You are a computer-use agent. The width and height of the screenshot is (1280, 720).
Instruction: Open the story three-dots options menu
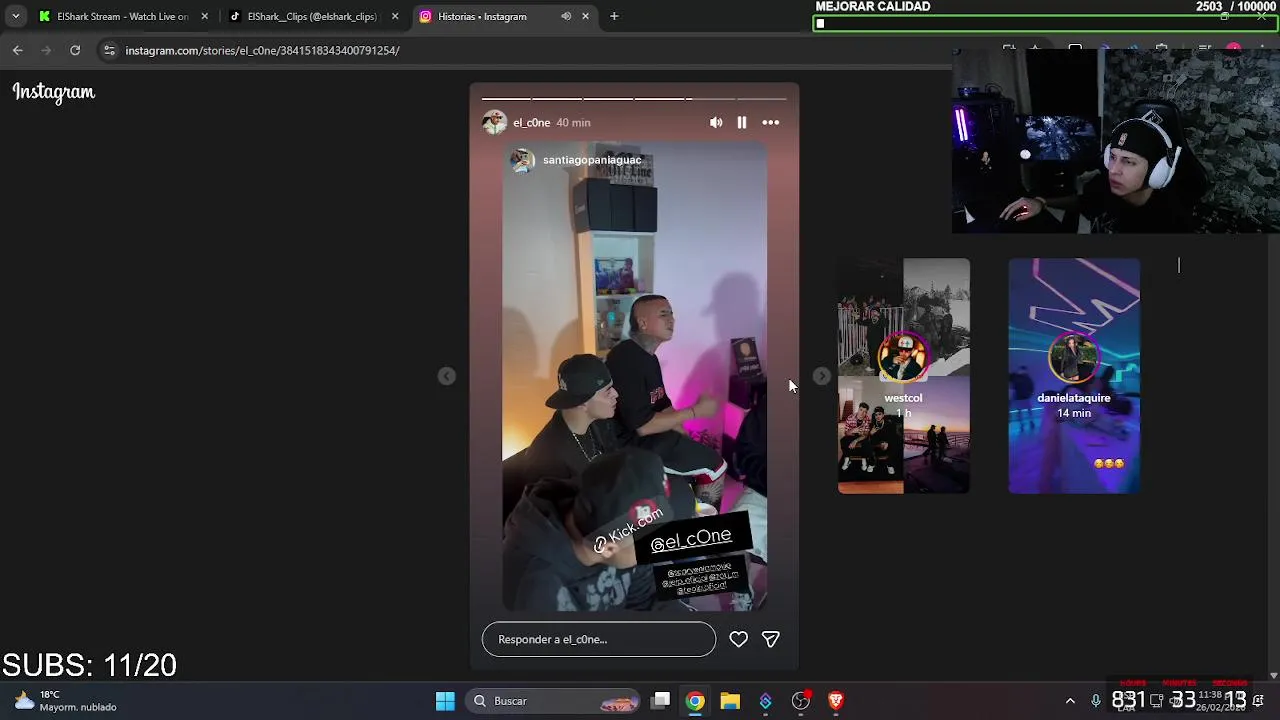click(771, 122)
